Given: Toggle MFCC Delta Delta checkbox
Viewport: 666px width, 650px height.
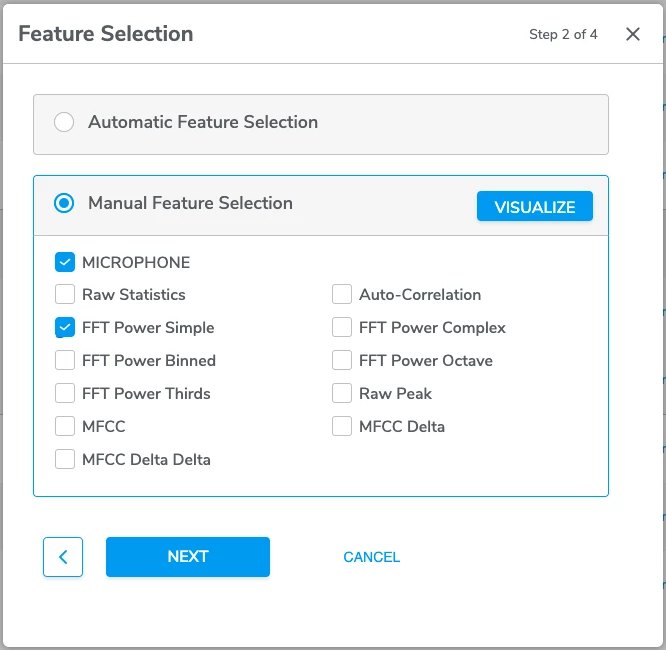Looking at the screenshot, I should pos(65,459).
